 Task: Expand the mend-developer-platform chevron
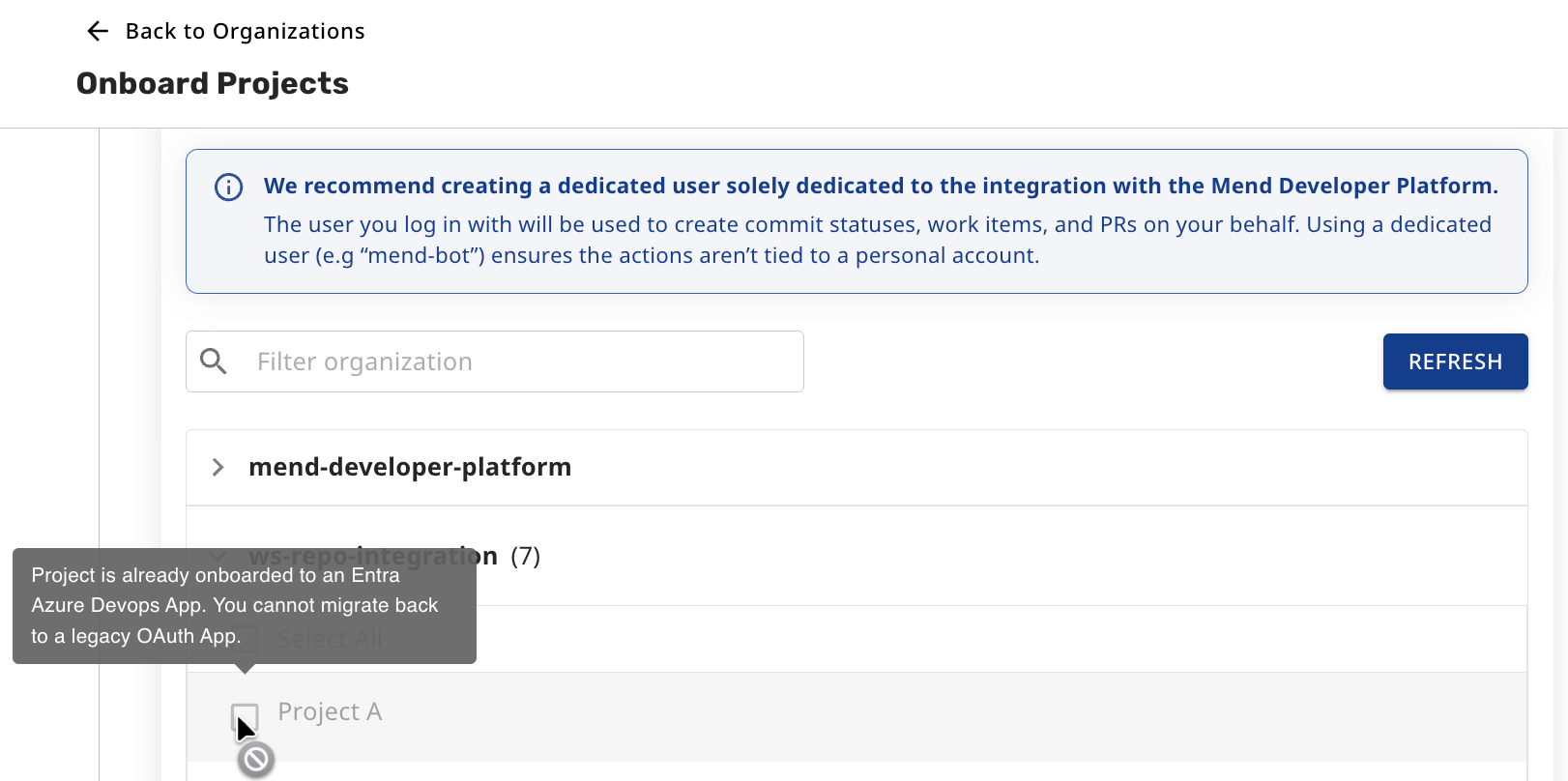(x=218, y=468)
